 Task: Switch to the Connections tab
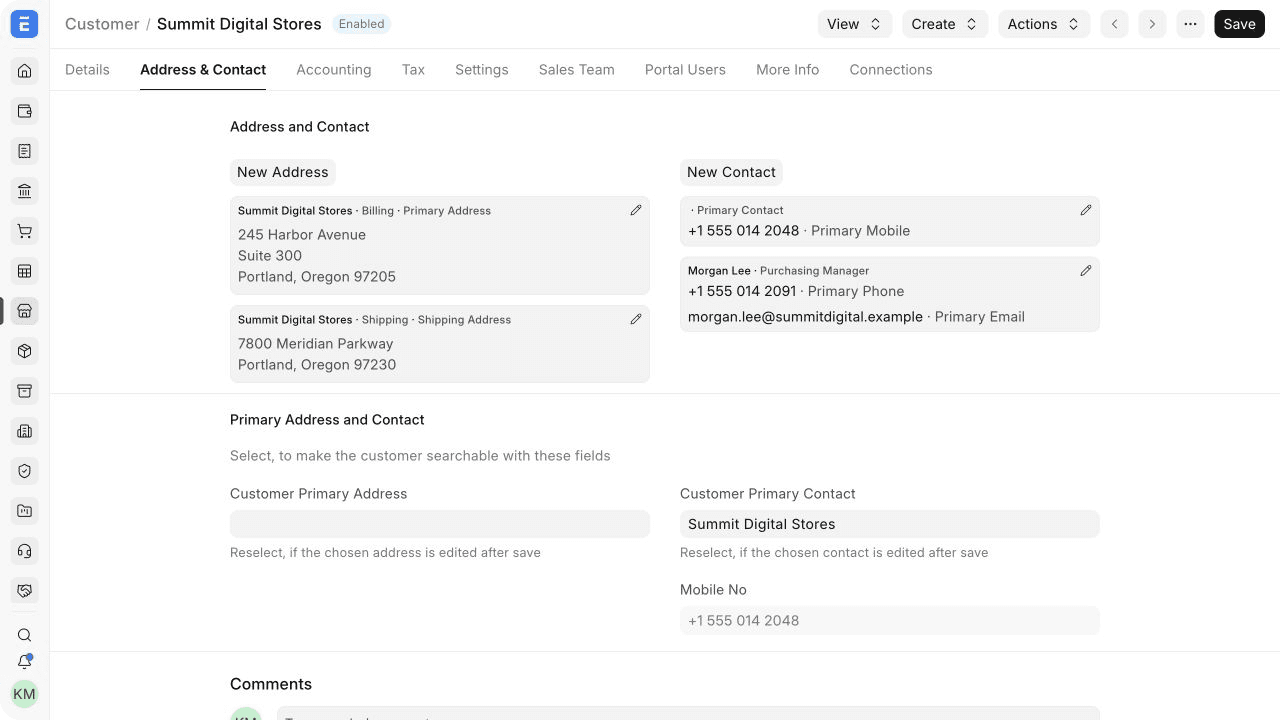pos(891,69)
